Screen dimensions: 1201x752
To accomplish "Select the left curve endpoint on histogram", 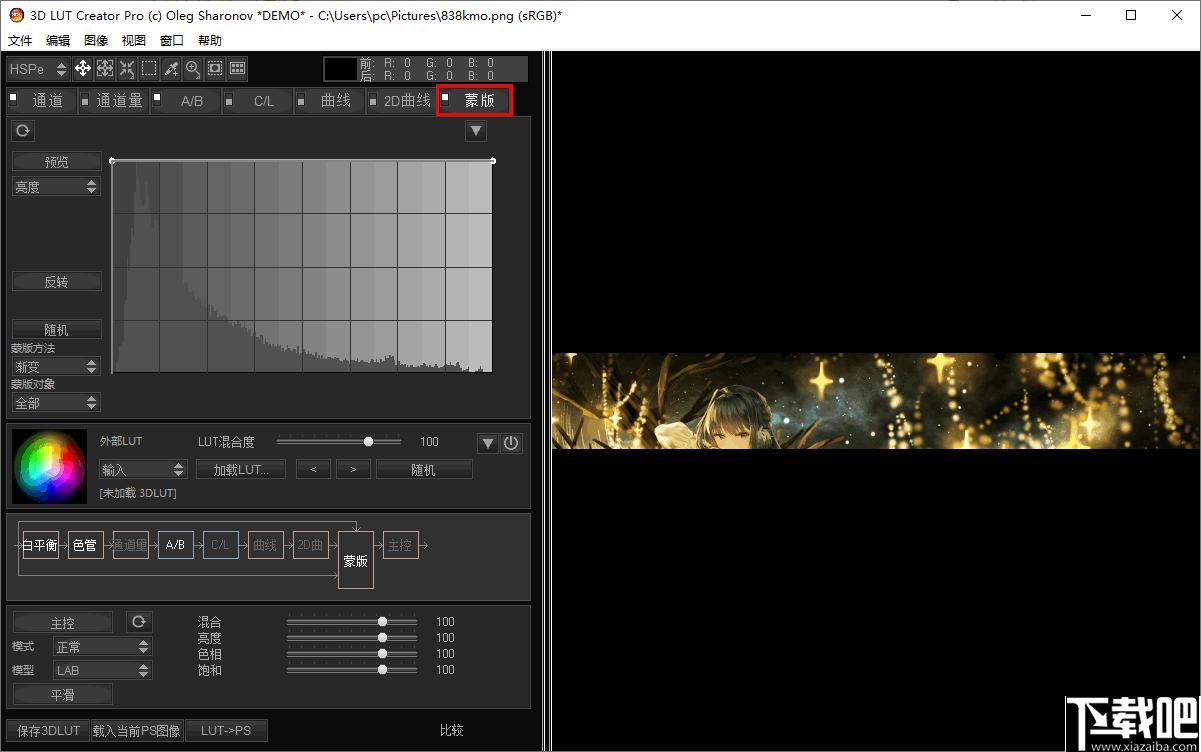I will tap(112, 160).
